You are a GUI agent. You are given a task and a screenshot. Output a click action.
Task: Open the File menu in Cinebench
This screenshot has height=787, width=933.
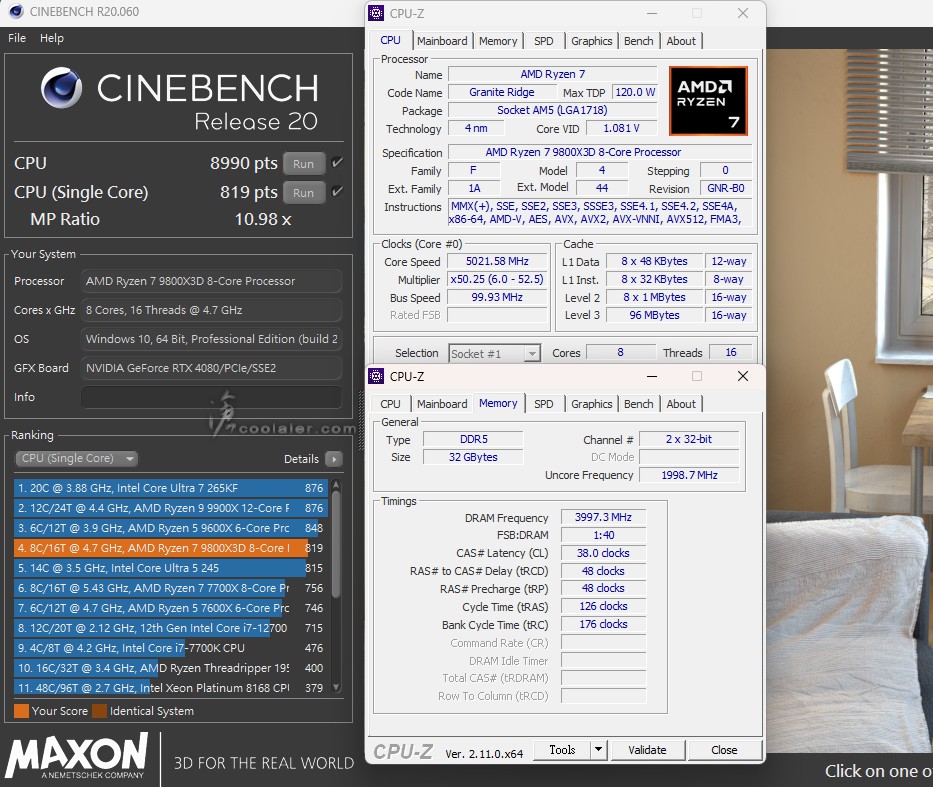click(x=17, y=38)
